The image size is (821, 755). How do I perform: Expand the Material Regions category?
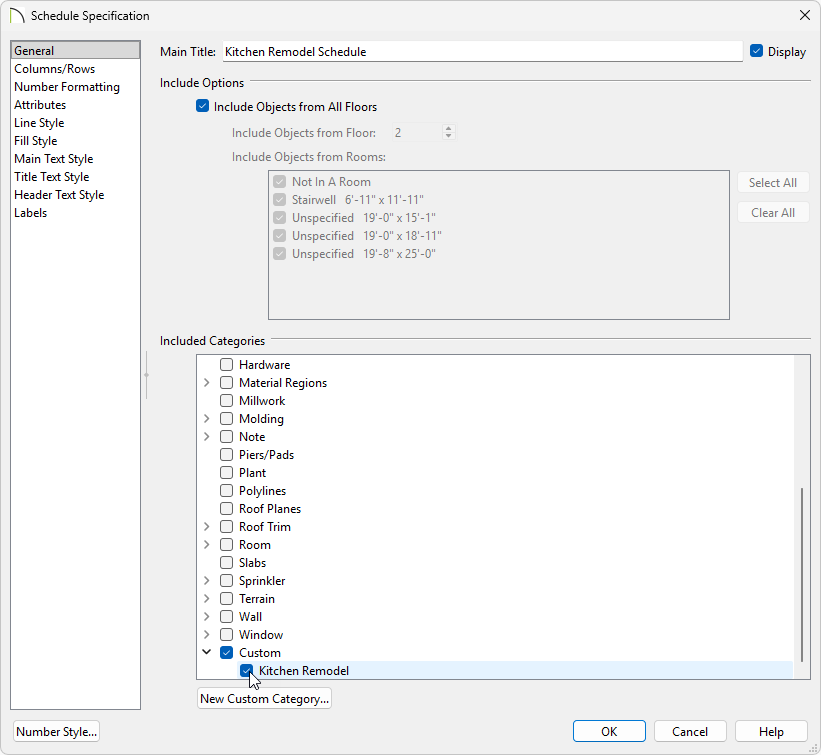[x=206, y=382]
